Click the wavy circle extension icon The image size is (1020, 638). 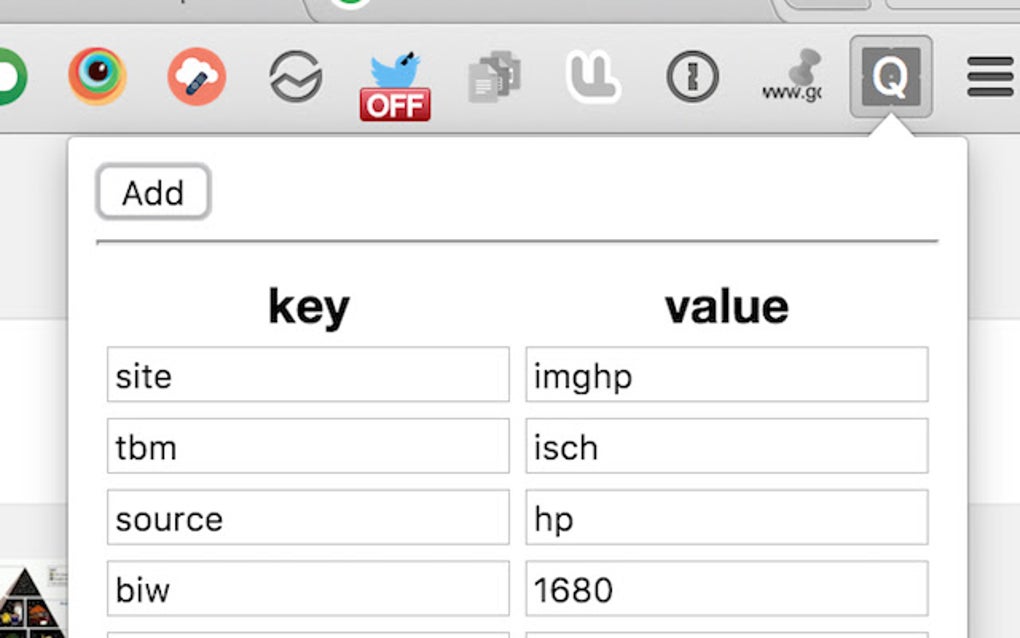296,77
